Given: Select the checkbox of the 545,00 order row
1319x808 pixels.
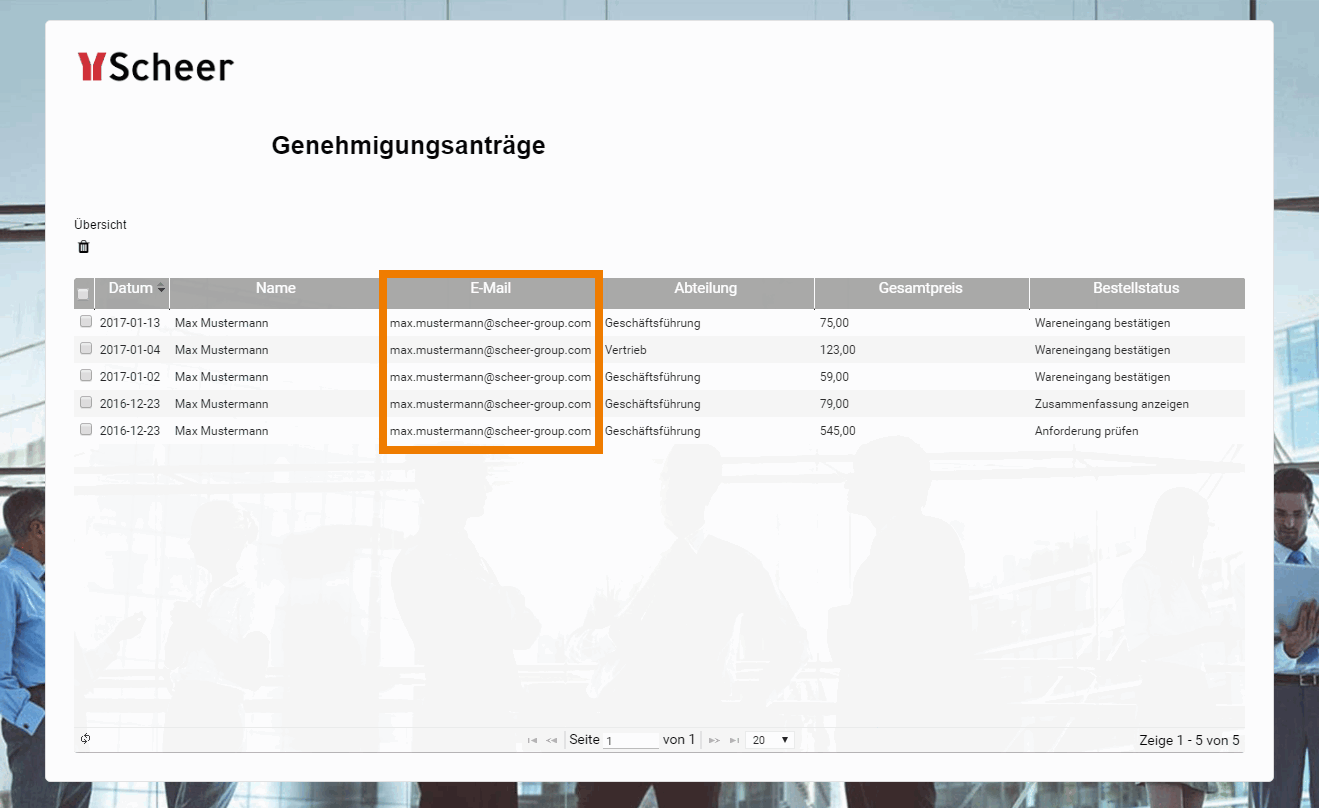Looking at the screenshot, I should 85,429.
